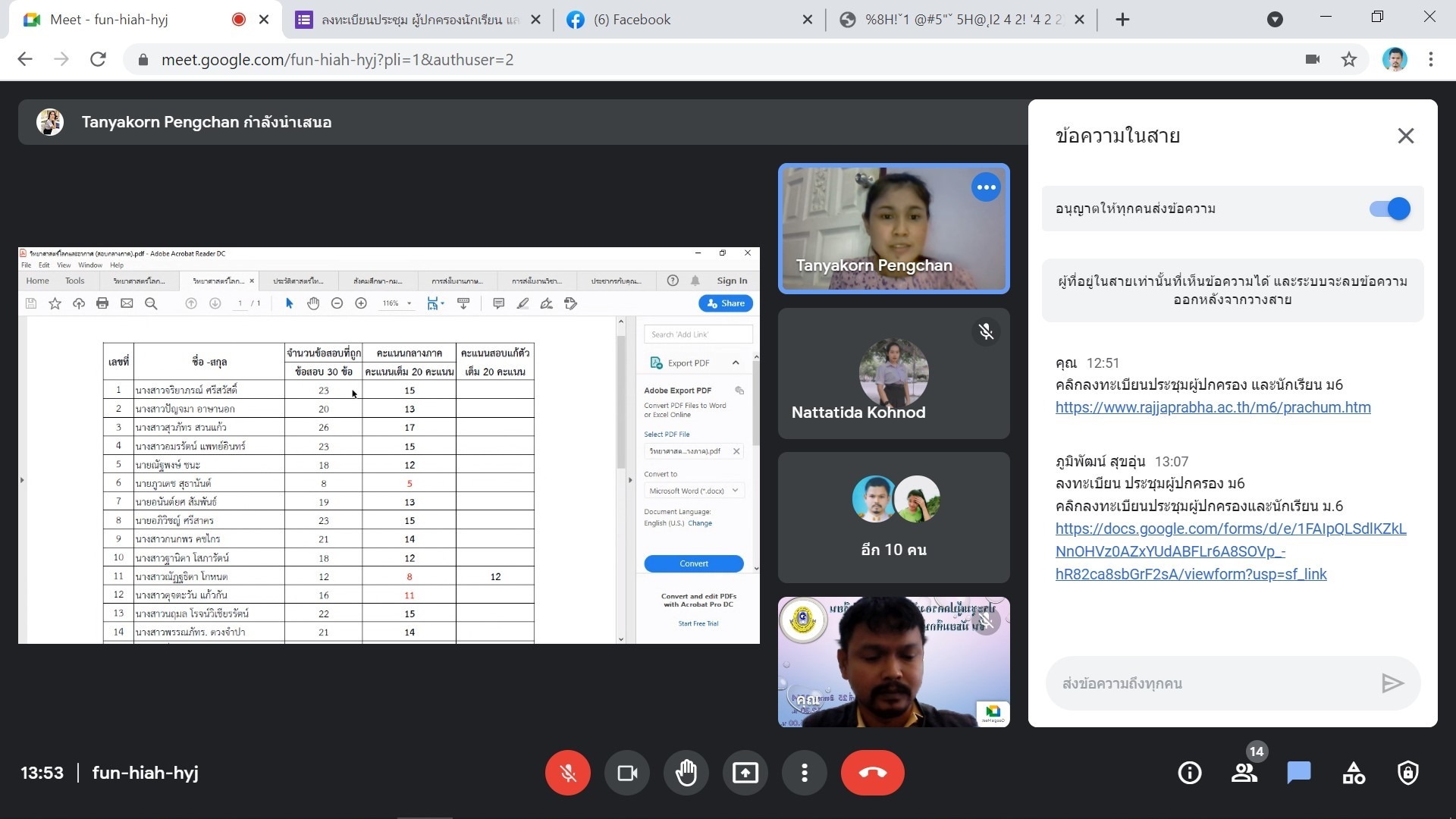
Task: Switch to Acrobat's Tools tab
Action: coord(75,281)
